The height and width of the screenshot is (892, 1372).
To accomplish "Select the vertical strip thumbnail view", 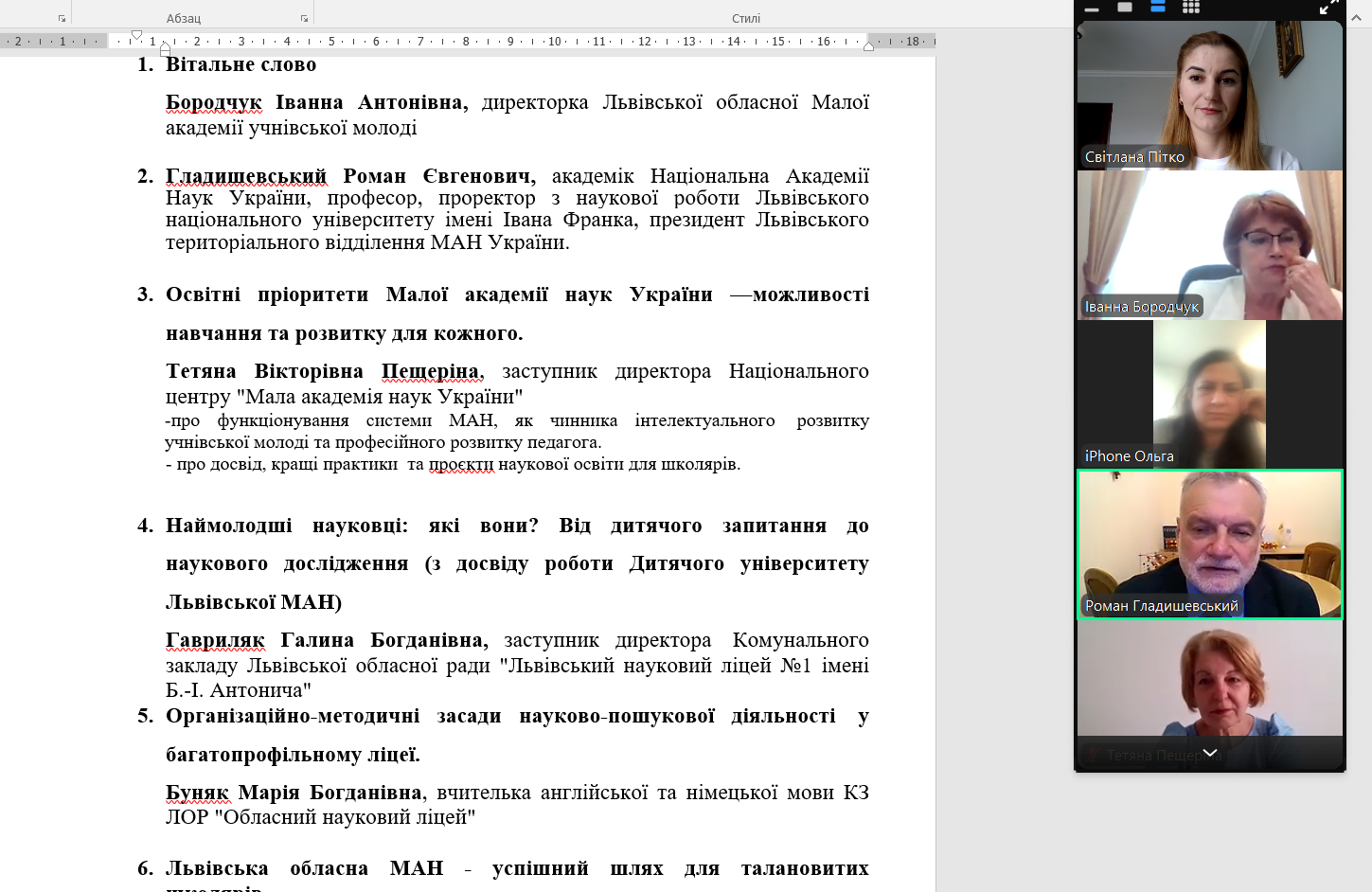I will point(1158,7).
